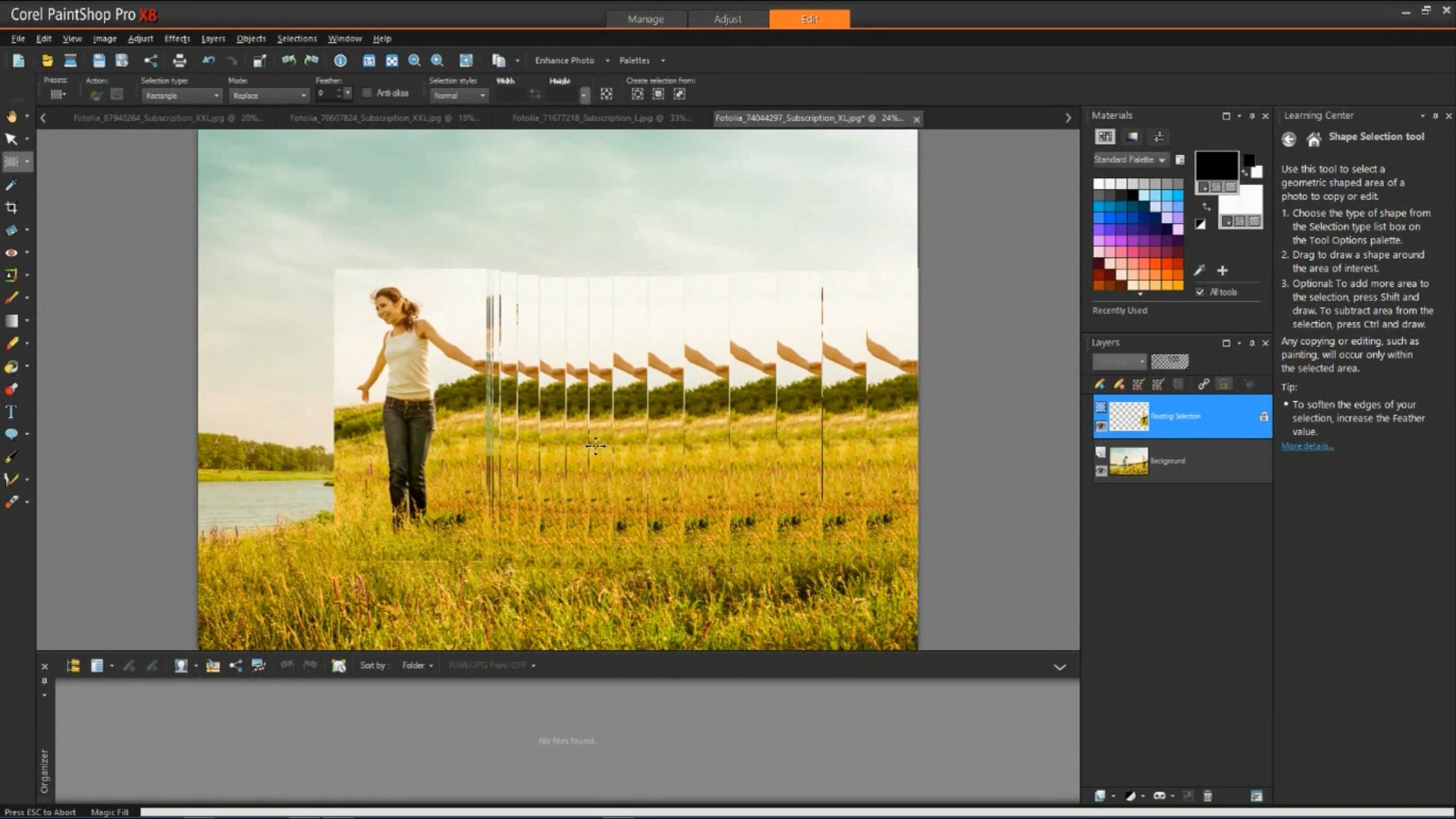The image size is (1456, 819).
Task: Select the Pan hand tool
Action: 11,116
